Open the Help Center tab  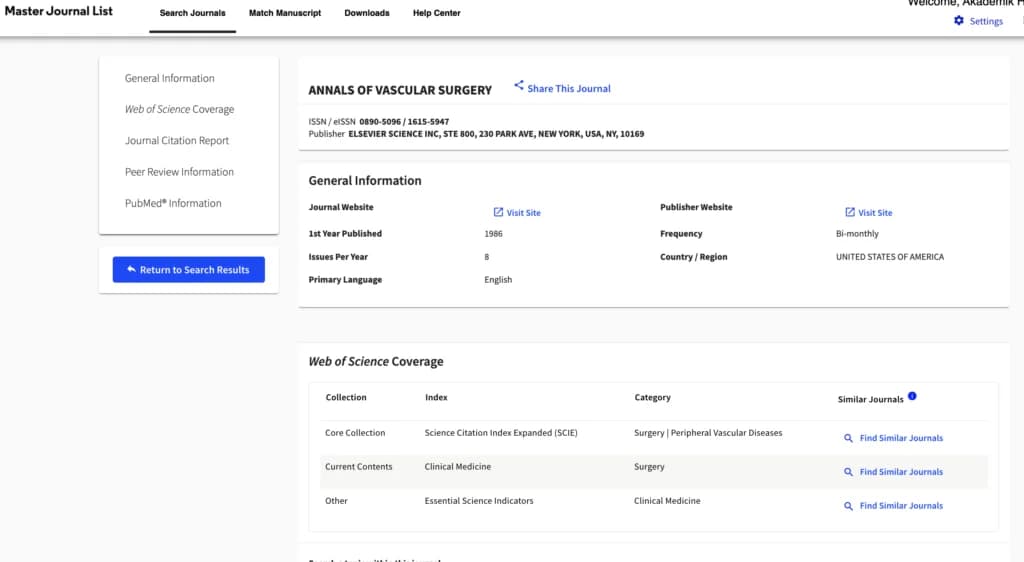coord(436,13)
